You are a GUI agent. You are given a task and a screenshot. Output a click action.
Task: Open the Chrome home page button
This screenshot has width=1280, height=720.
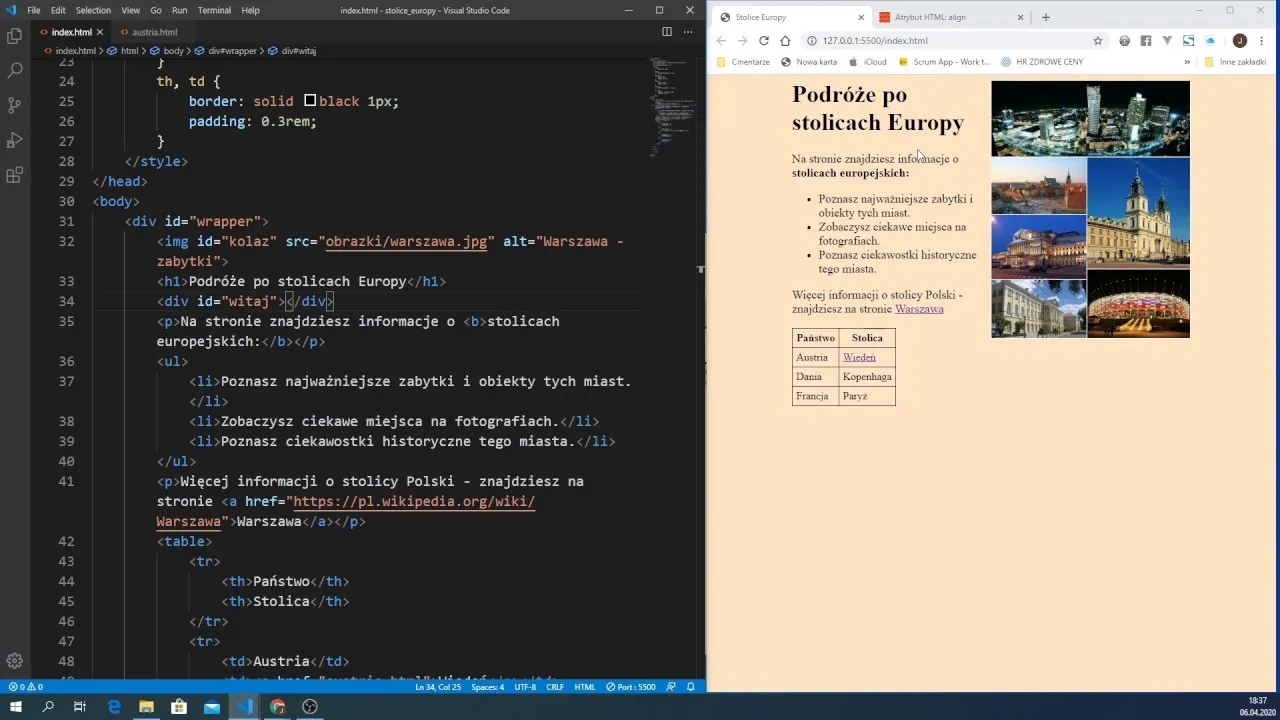pos(785,41)
